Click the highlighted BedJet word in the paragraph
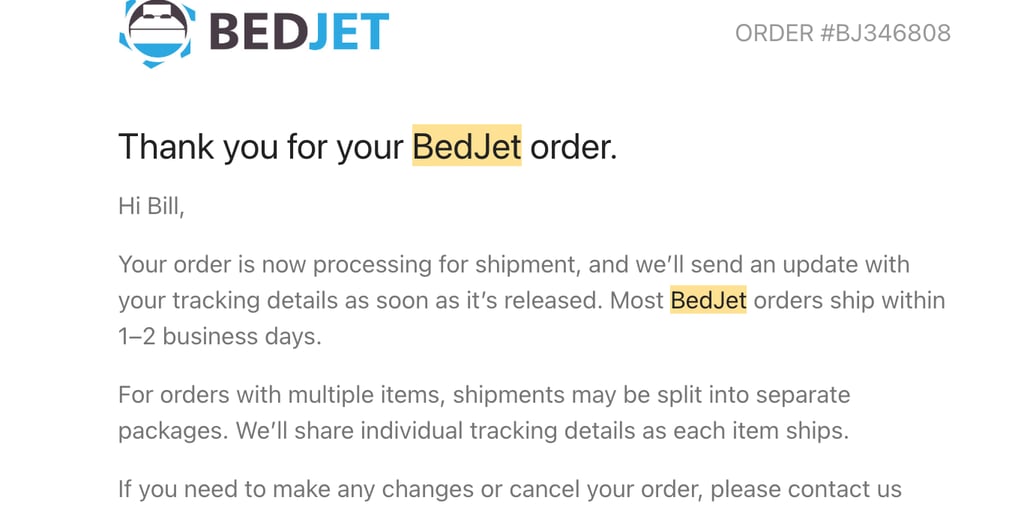The width and height of the screenshot is (1024, 512). pyautogui.click(x=708, y=301)
